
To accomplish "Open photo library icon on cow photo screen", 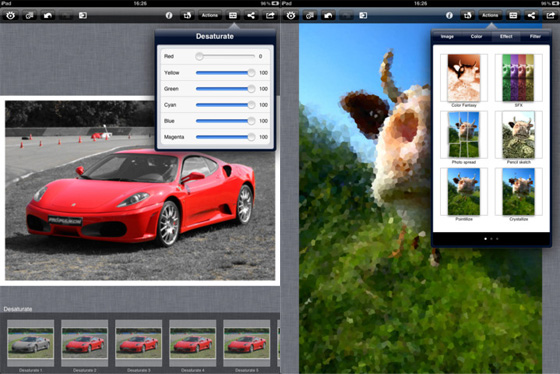I will (310, 15).
